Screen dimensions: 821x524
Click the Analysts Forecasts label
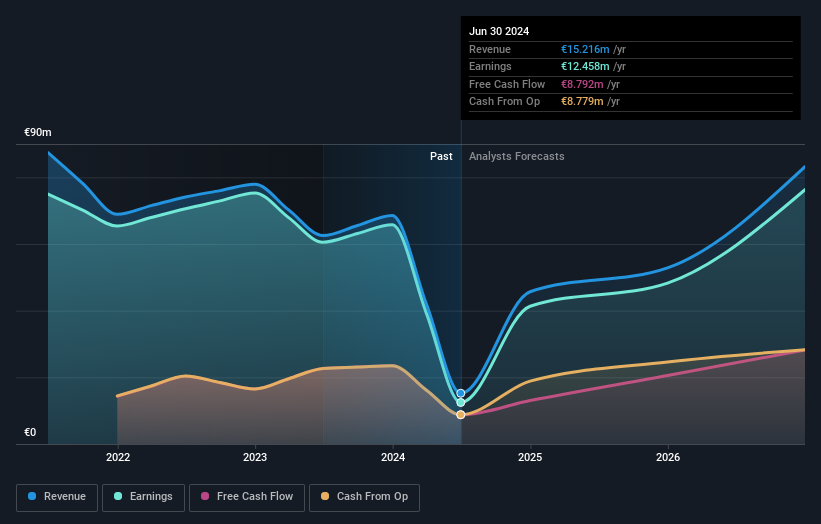pos(516,156)
